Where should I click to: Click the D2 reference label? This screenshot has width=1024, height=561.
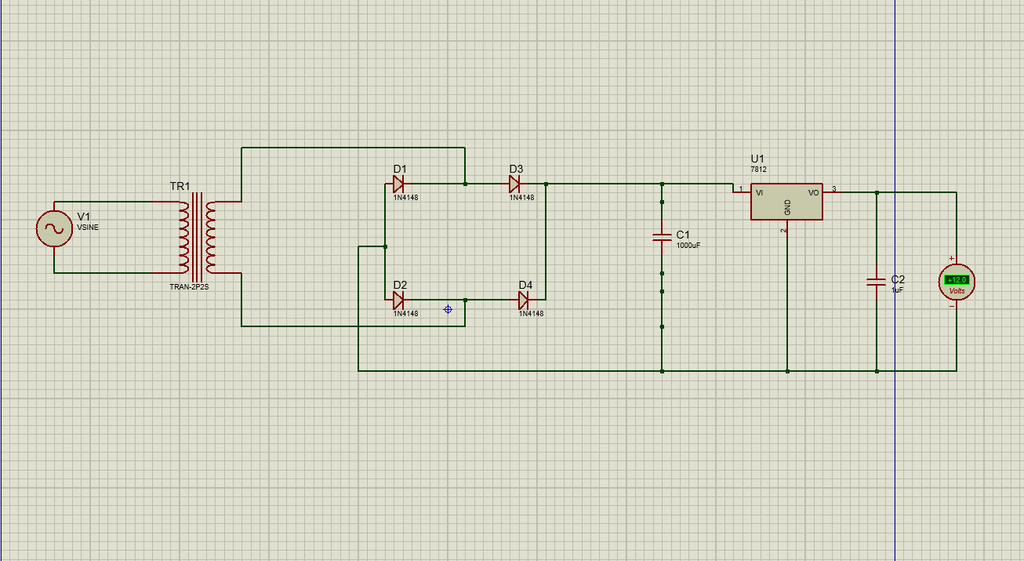[400, 285]
